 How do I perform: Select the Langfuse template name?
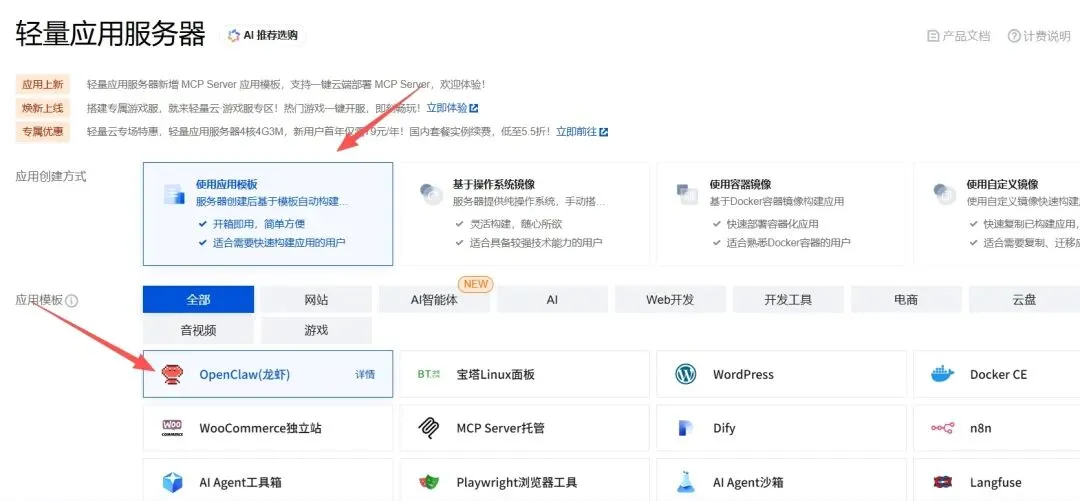[995, 482]
